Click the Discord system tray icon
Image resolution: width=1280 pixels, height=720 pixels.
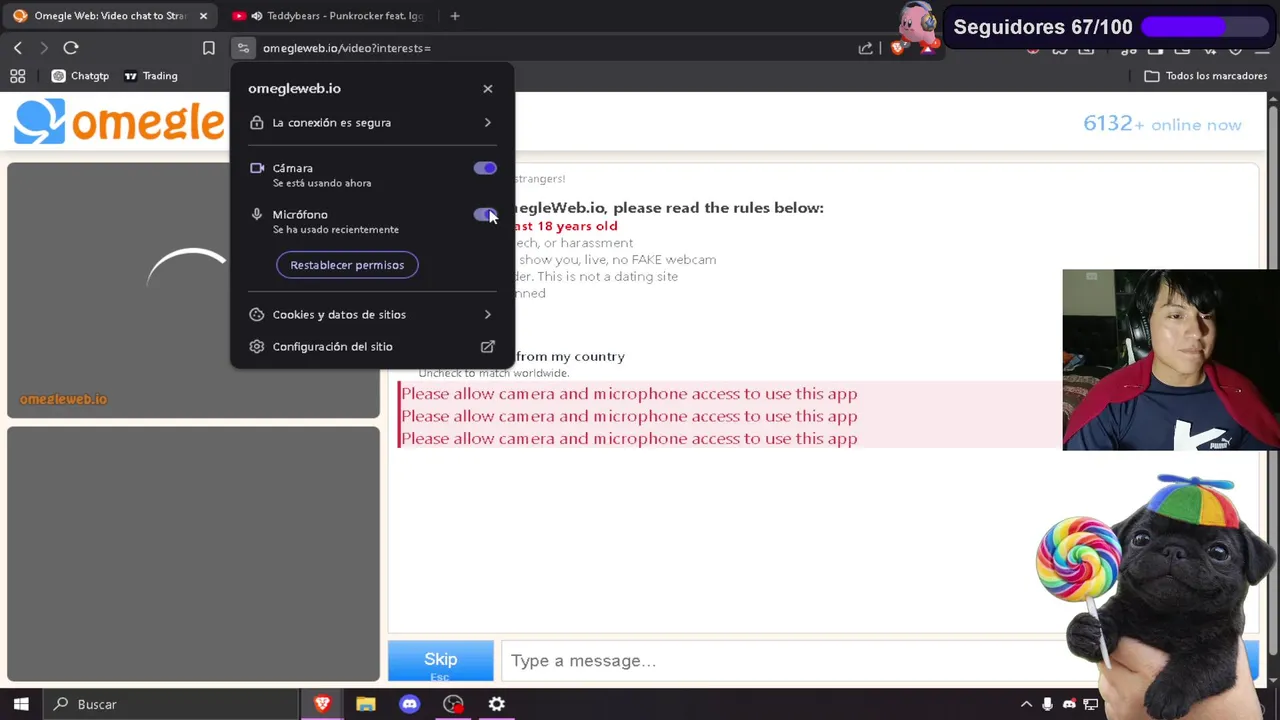[1069, 704]
